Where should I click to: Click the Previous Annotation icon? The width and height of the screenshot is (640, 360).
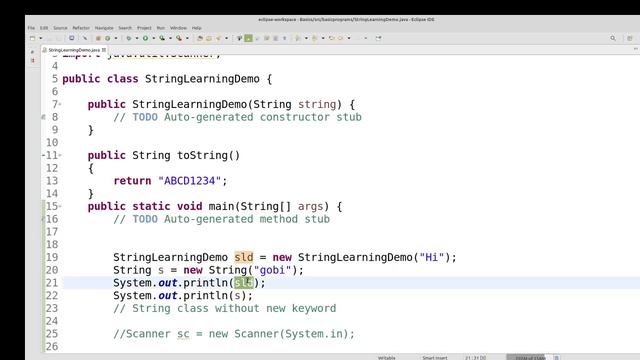pyautogui.click(x=315, y=38)
